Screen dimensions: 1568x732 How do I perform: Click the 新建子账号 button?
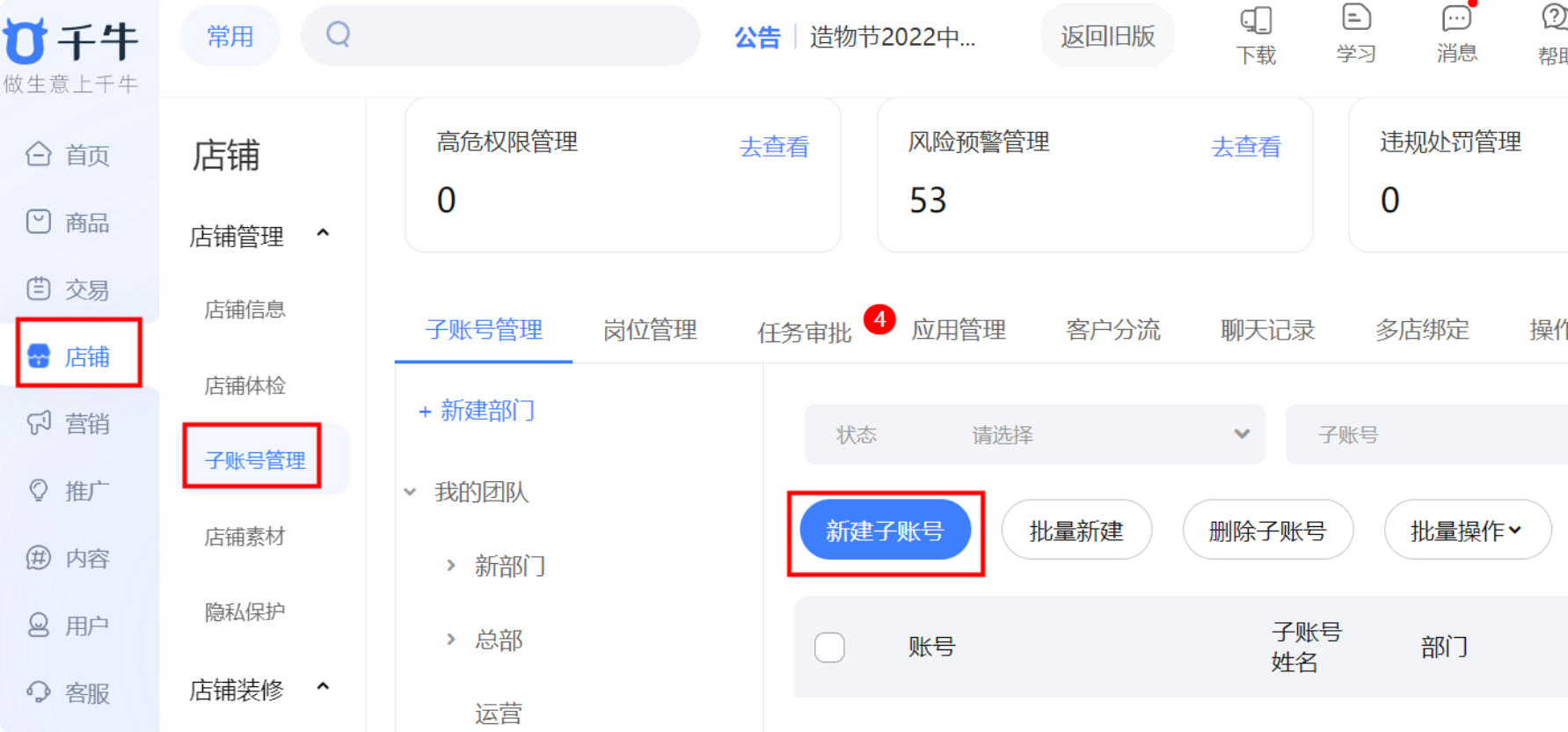click(x=885, y=531)
